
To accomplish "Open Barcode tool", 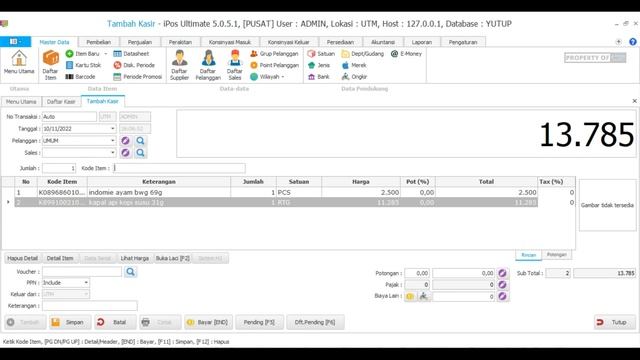I will tap(80, 76).
